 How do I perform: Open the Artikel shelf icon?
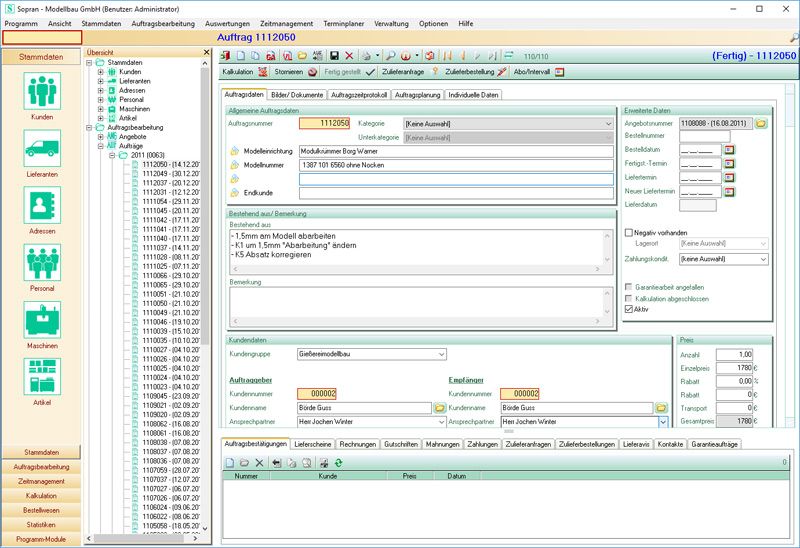click(x=42, y=377)
